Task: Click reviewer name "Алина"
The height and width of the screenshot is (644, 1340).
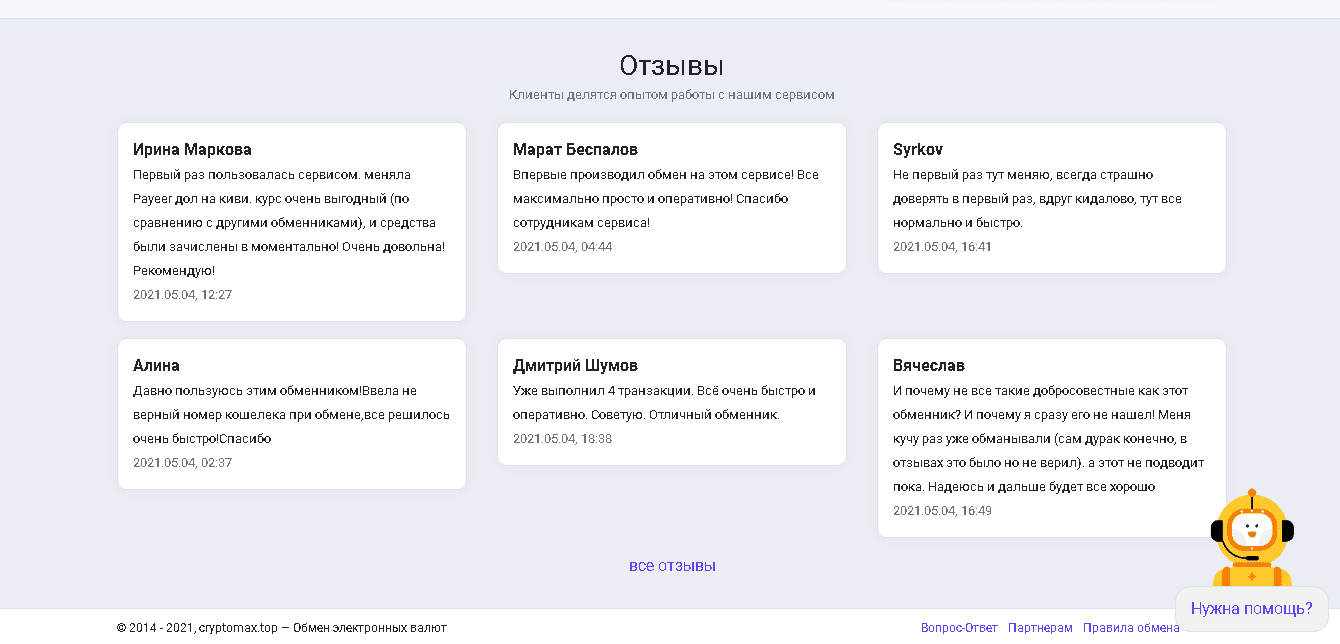Action: tap(156, 366)
